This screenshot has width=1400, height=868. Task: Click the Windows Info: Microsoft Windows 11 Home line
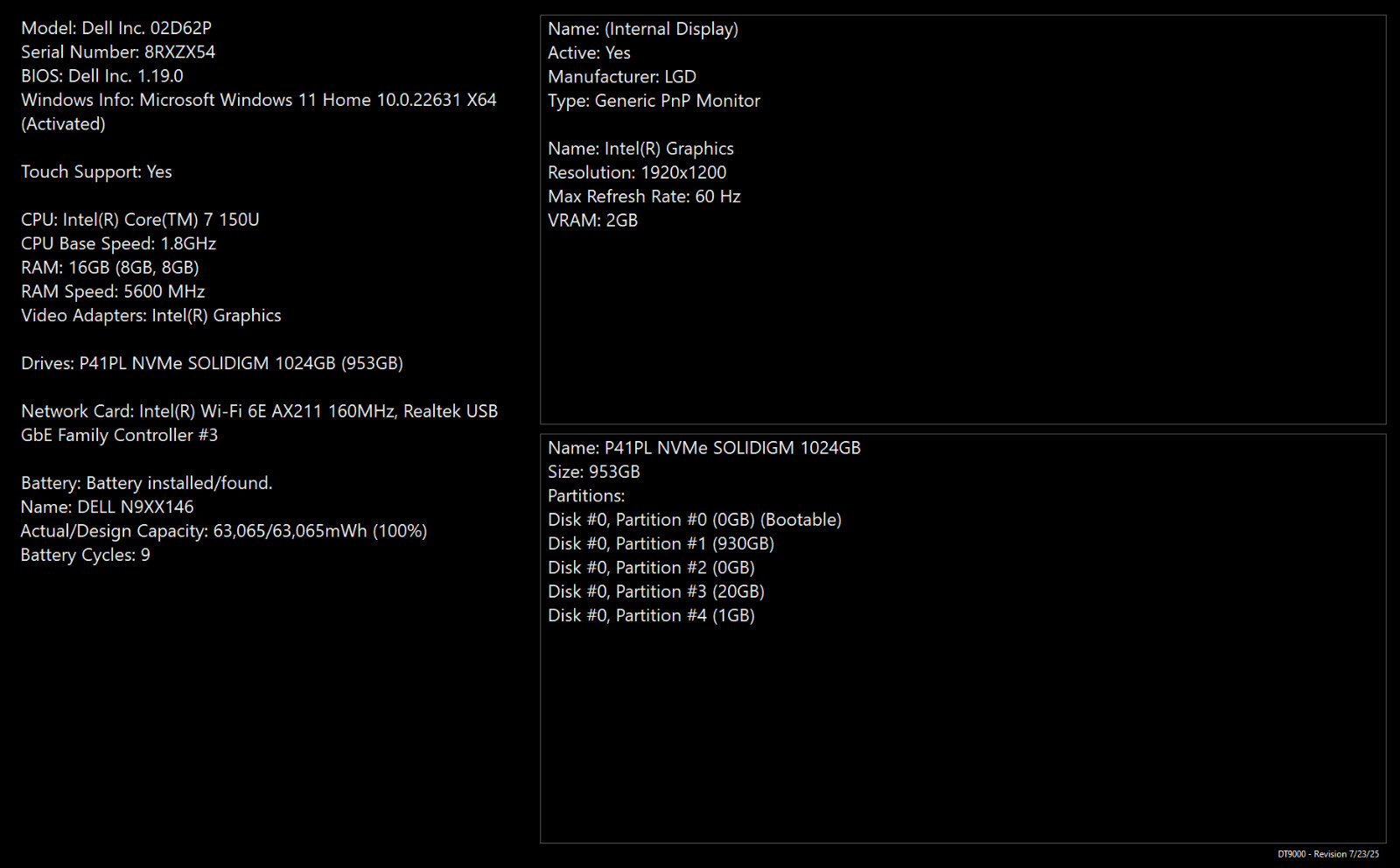259,100
